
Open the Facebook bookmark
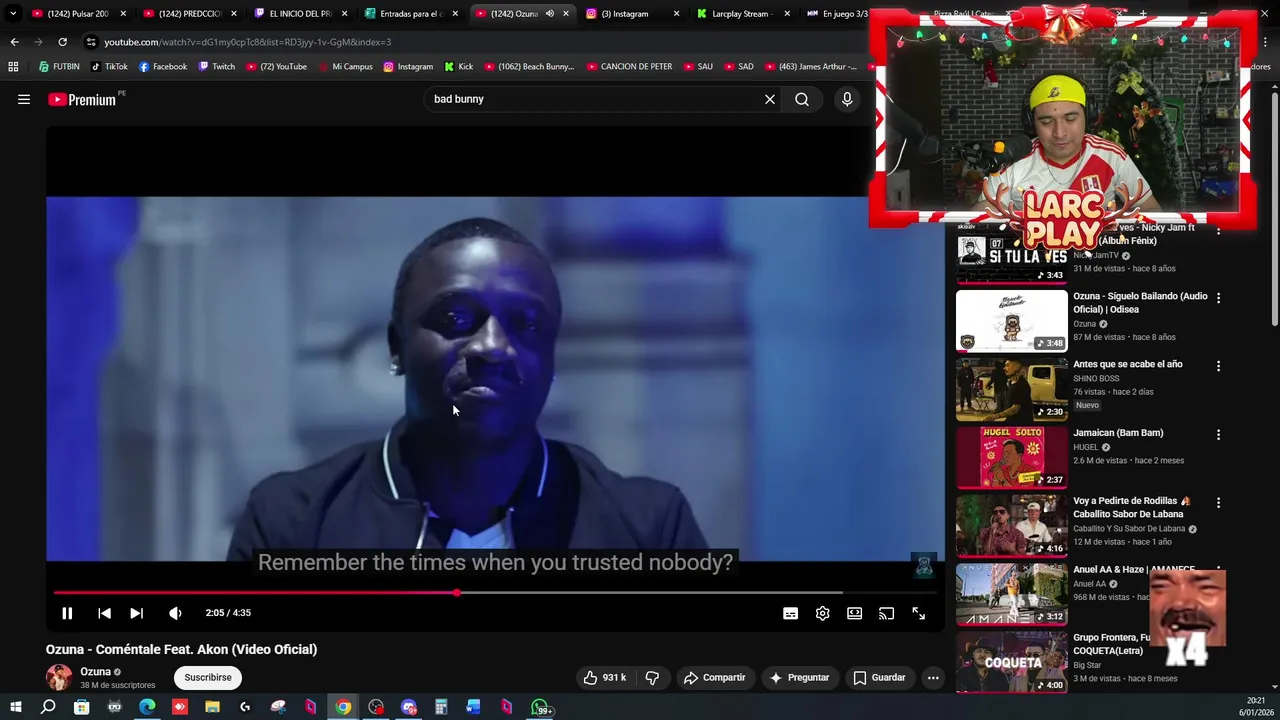[x=163, y=67]
